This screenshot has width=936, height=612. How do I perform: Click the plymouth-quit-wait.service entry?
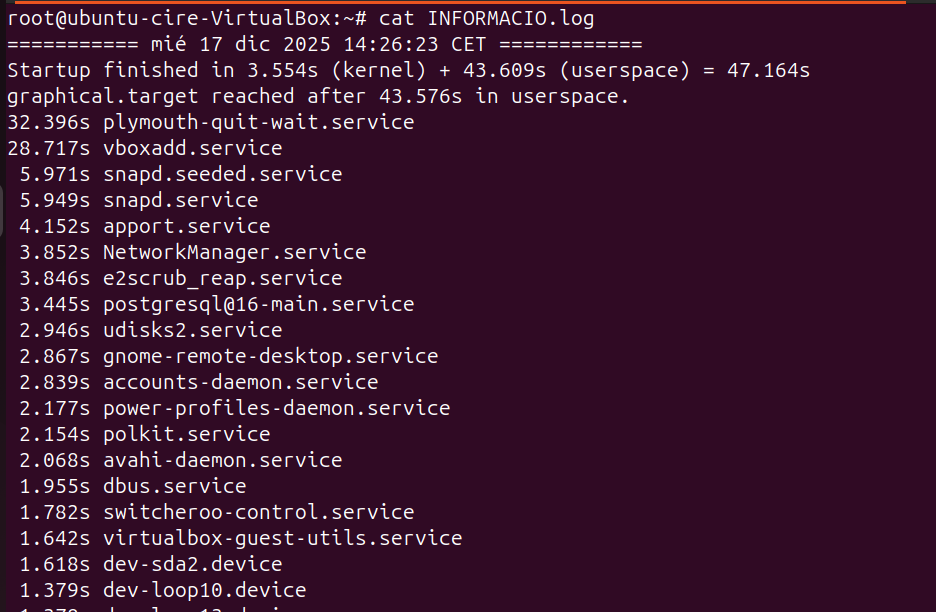(258, 122)
